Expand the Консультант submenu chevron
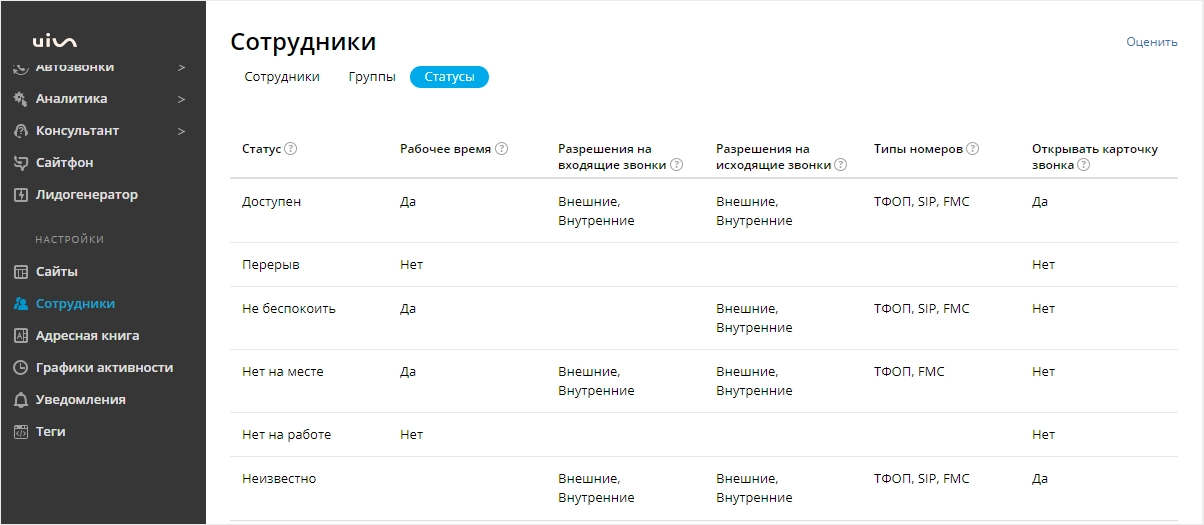This screenshot has width=1204, height=525. tap(181, 131)
